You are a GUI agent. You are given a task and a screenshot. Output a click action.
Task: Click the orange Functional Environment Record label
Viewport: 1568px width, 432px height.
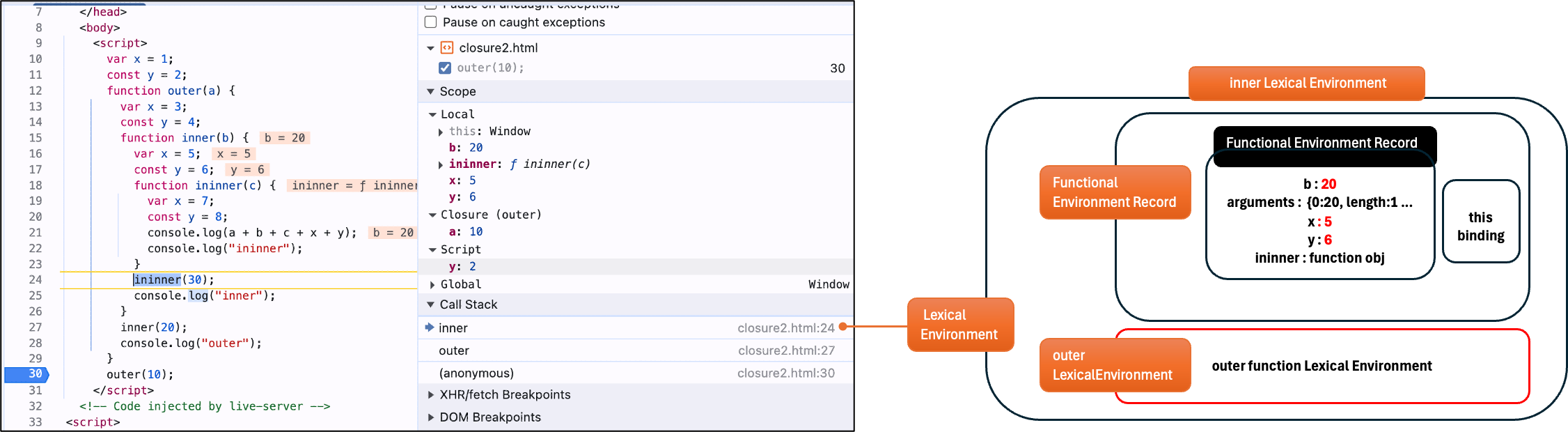coord(1115,192)
